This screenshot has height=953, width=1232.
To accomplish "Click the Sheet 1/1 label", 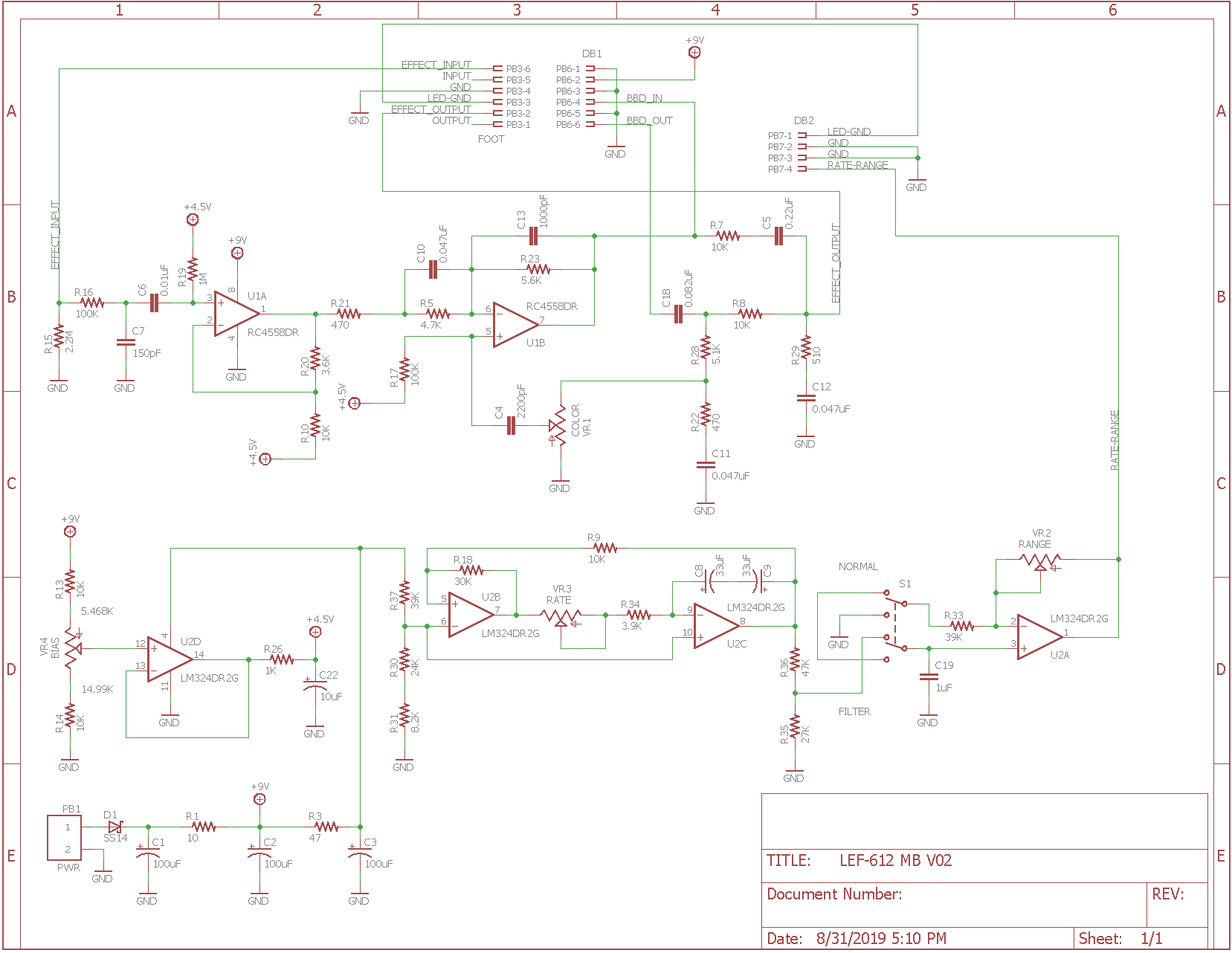I will [1120, 938].
